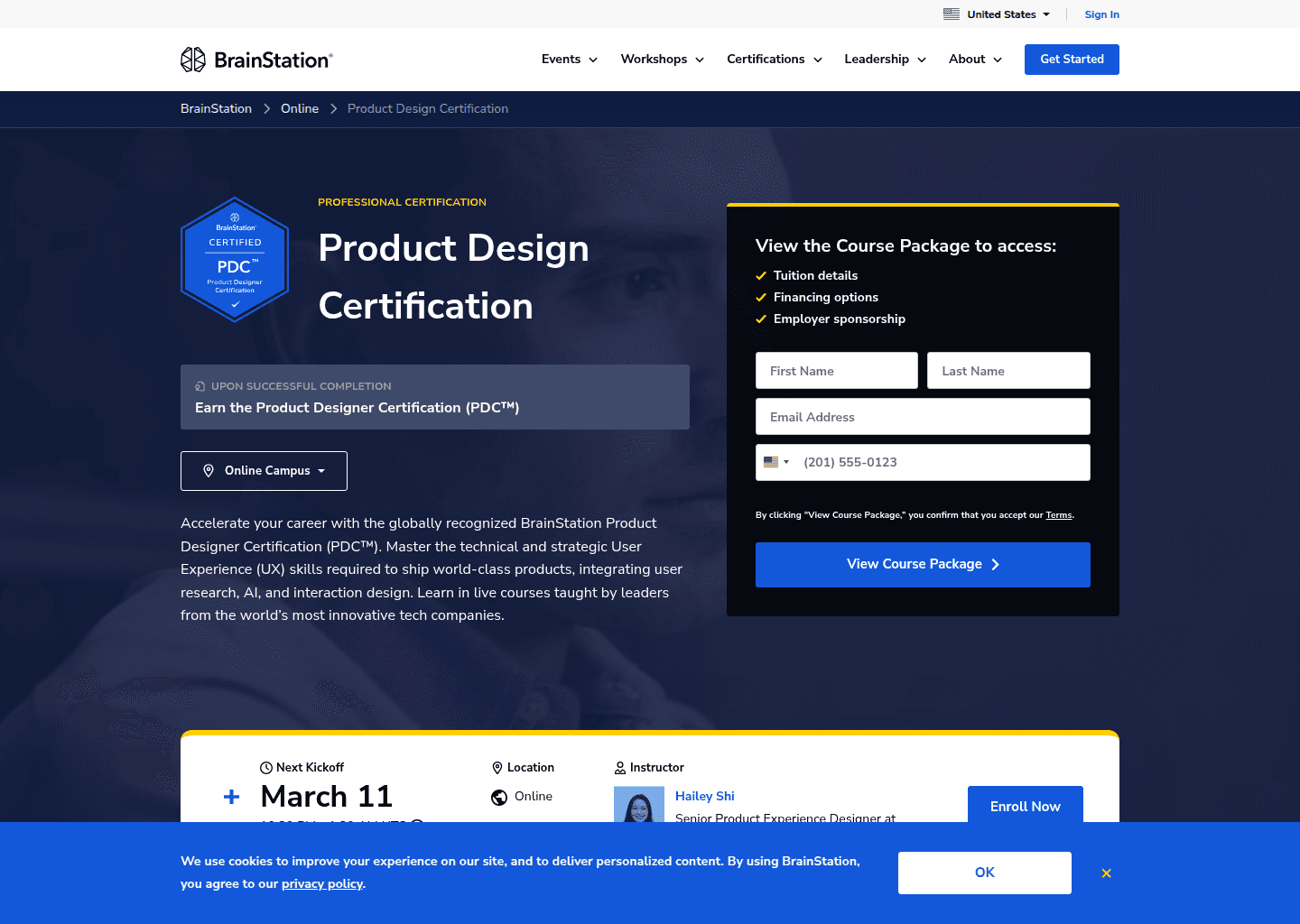Click the Enroll Now button

tap(1025, 806)
